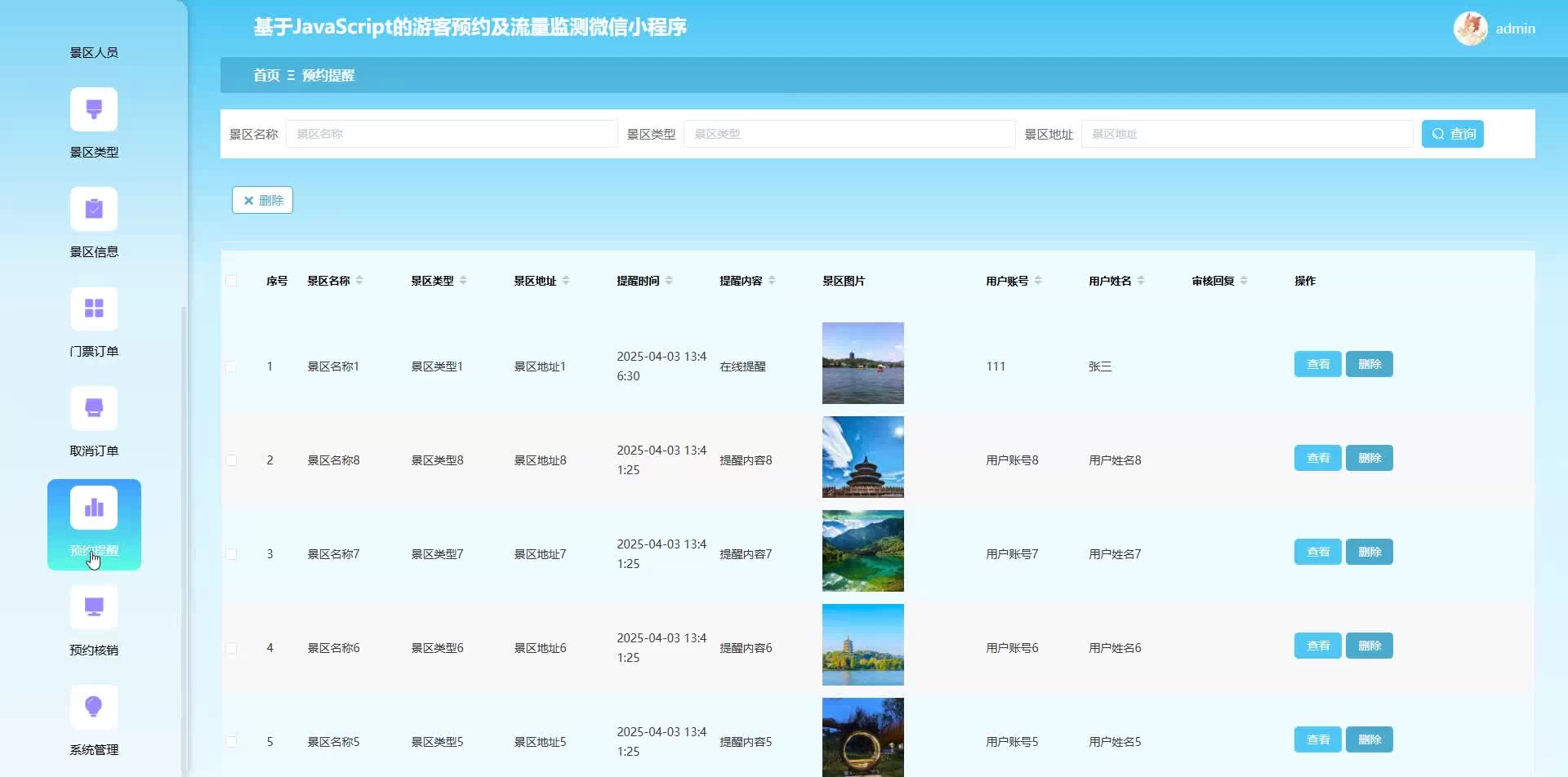
Task: Click the admin avatar picture
Action: 1470,29
